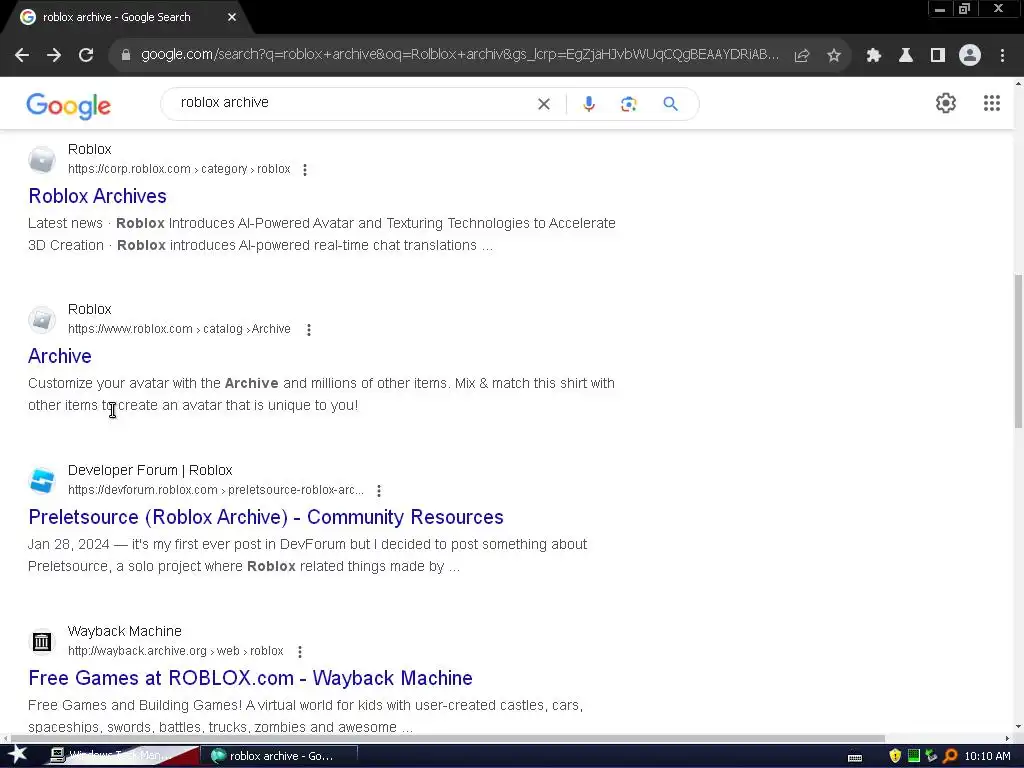Click the Developer Forum blue favicon
Screen dimensions: 1024x768
click(42, 481)
